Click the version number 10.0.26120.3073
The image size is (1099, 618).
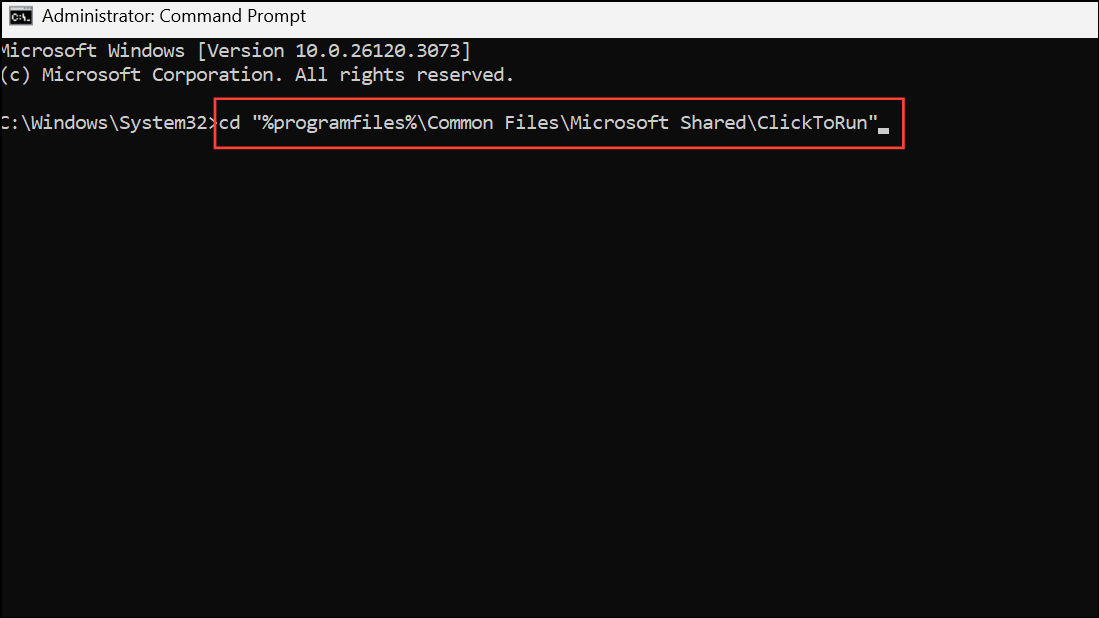click(378, 50)
